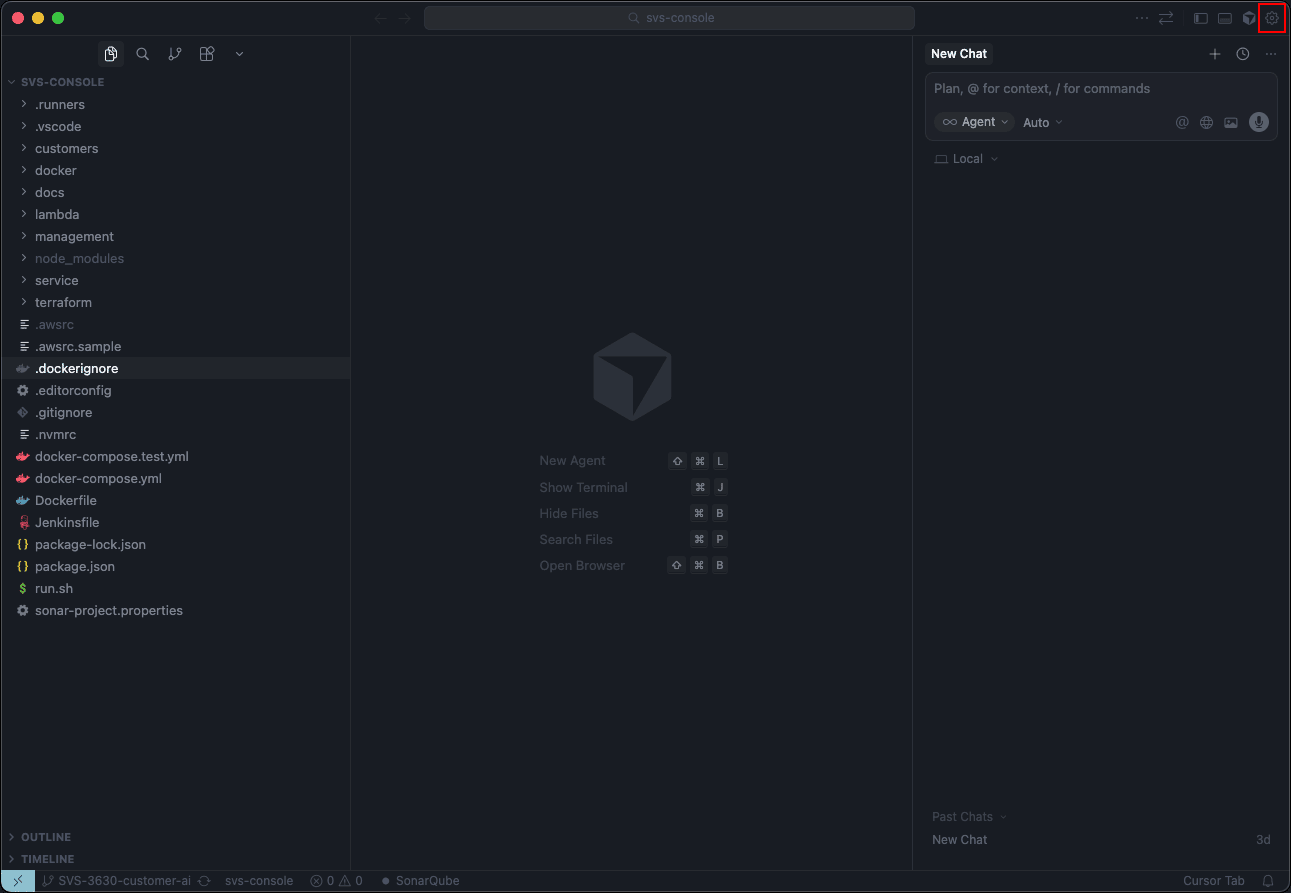
Task: Open the Auto model dropdown
Action: pos(1043,122)
